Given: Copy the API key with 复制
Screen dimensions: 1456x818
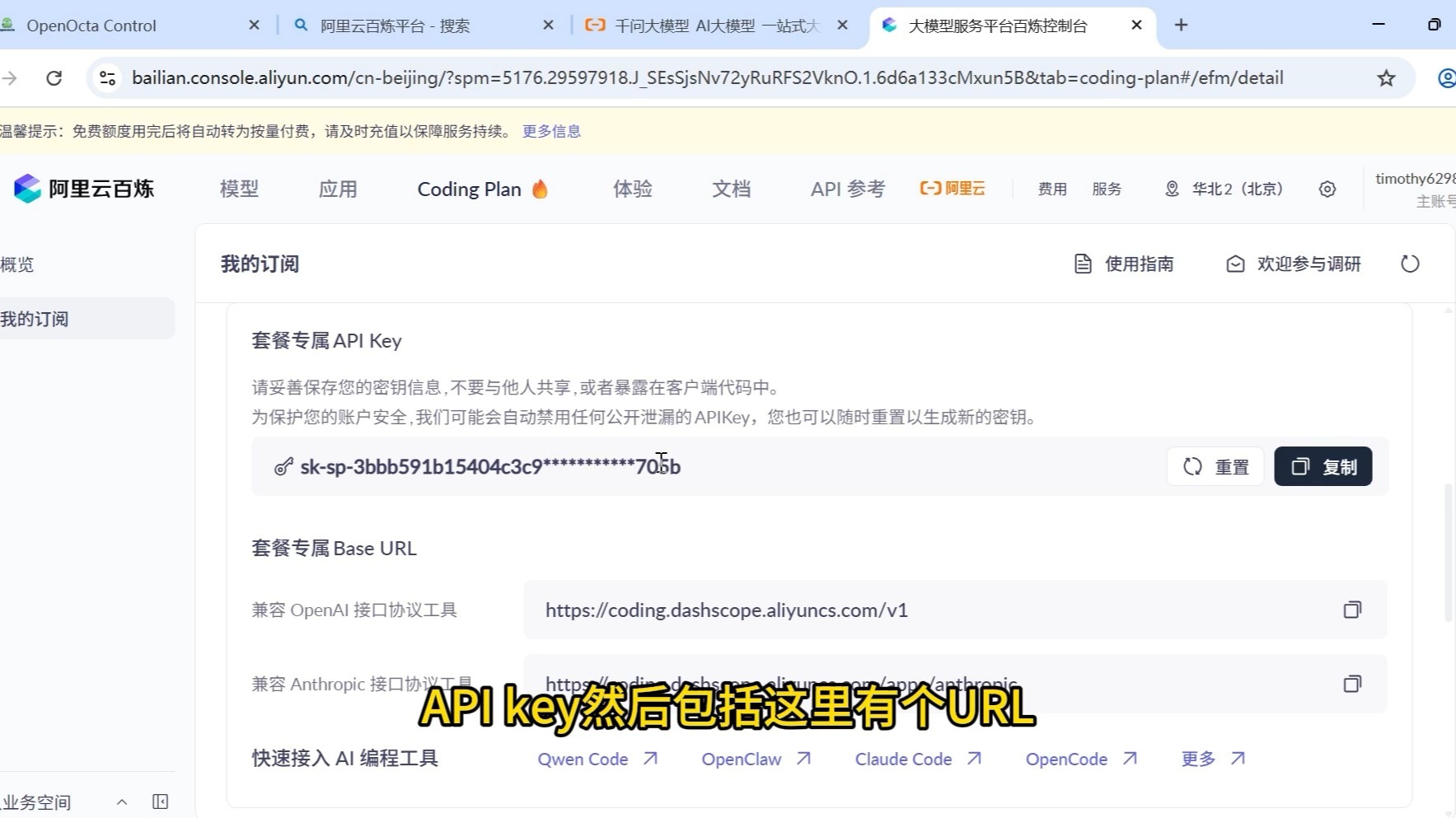Looking at the screenshot, I should point(1323,467).
